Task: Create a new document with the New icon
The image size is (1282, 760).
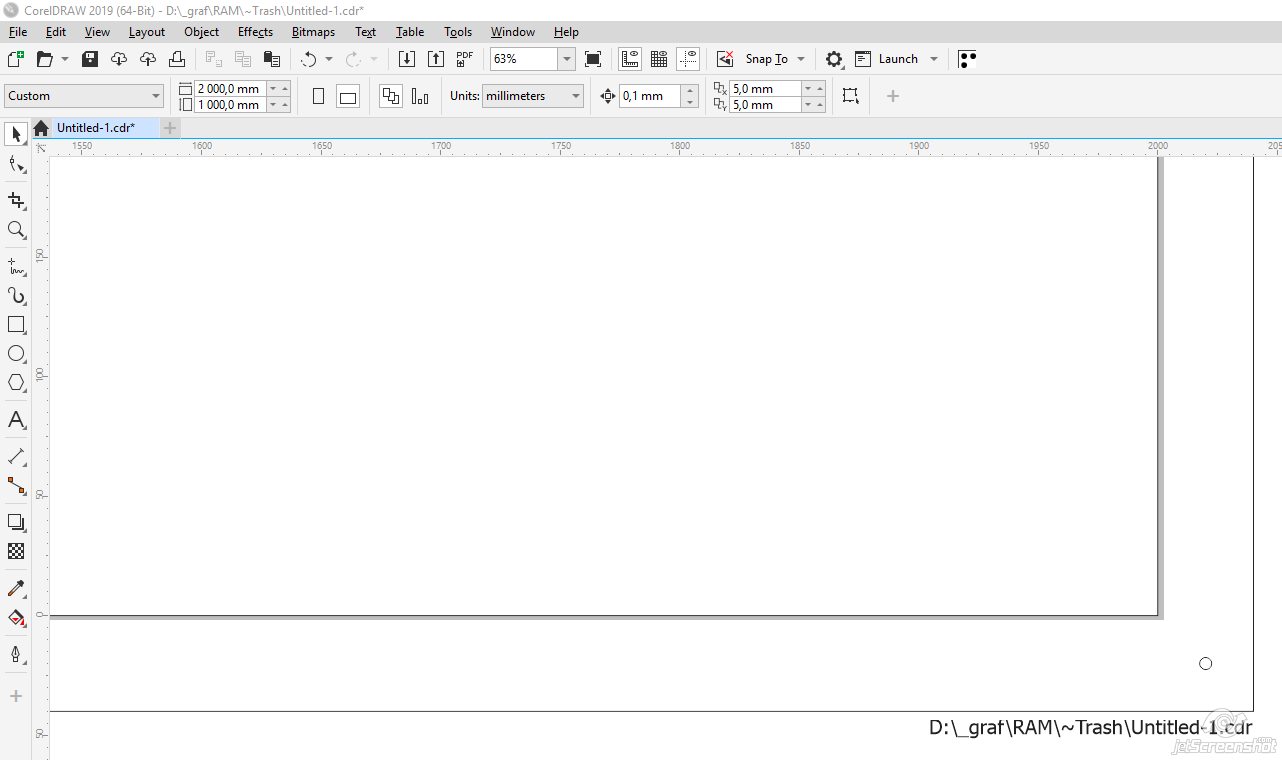Action: (16, 59)
